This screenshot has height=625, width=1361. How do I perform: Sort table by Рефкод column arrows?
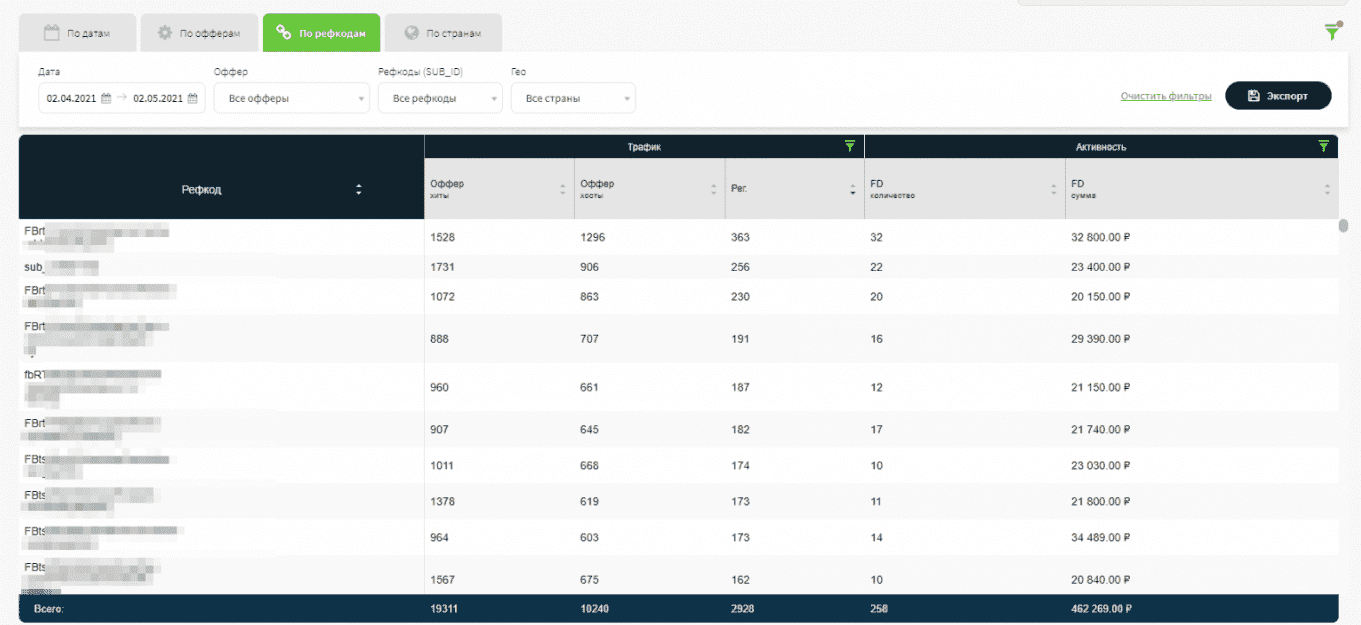click(x=359, y=189)
